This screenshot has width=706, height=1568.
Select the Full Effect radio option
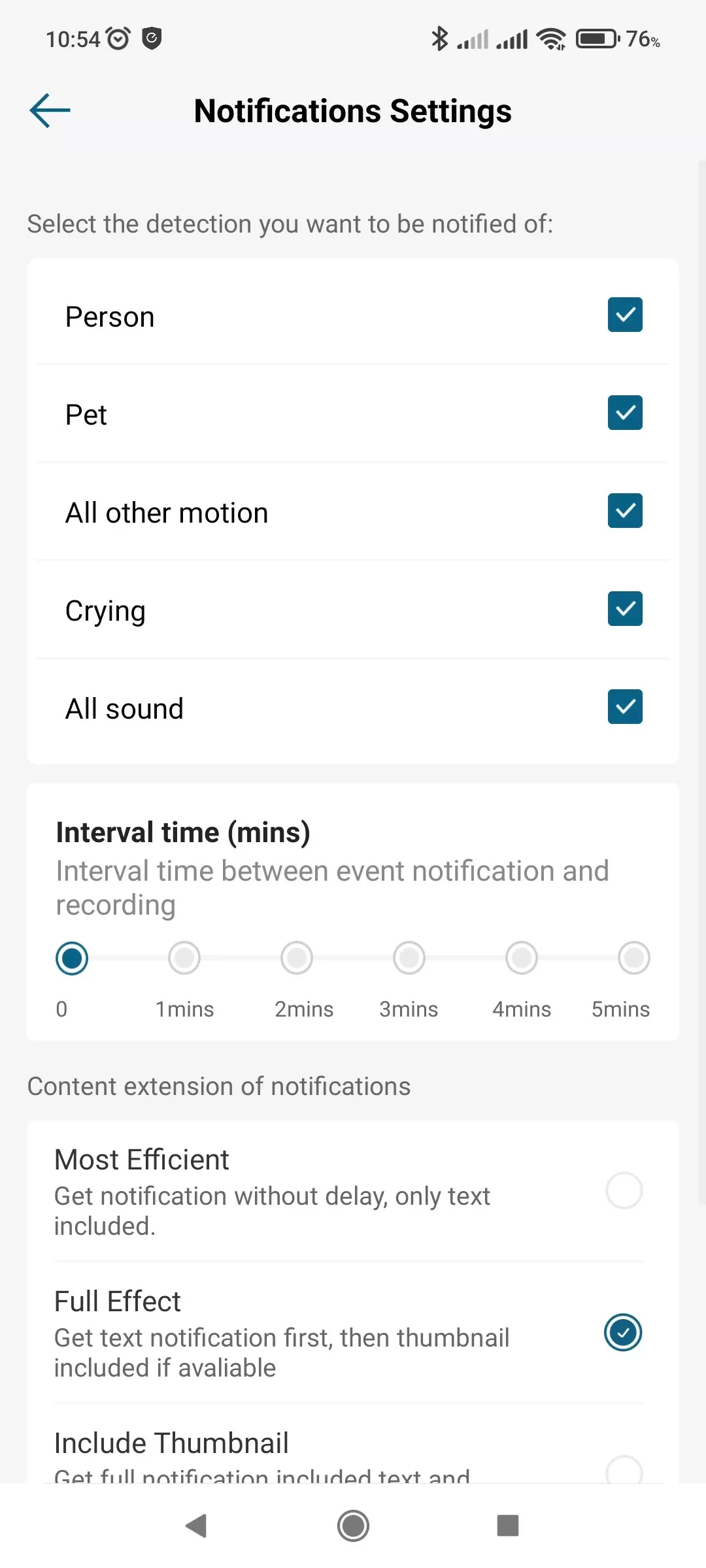point(623,1332)
